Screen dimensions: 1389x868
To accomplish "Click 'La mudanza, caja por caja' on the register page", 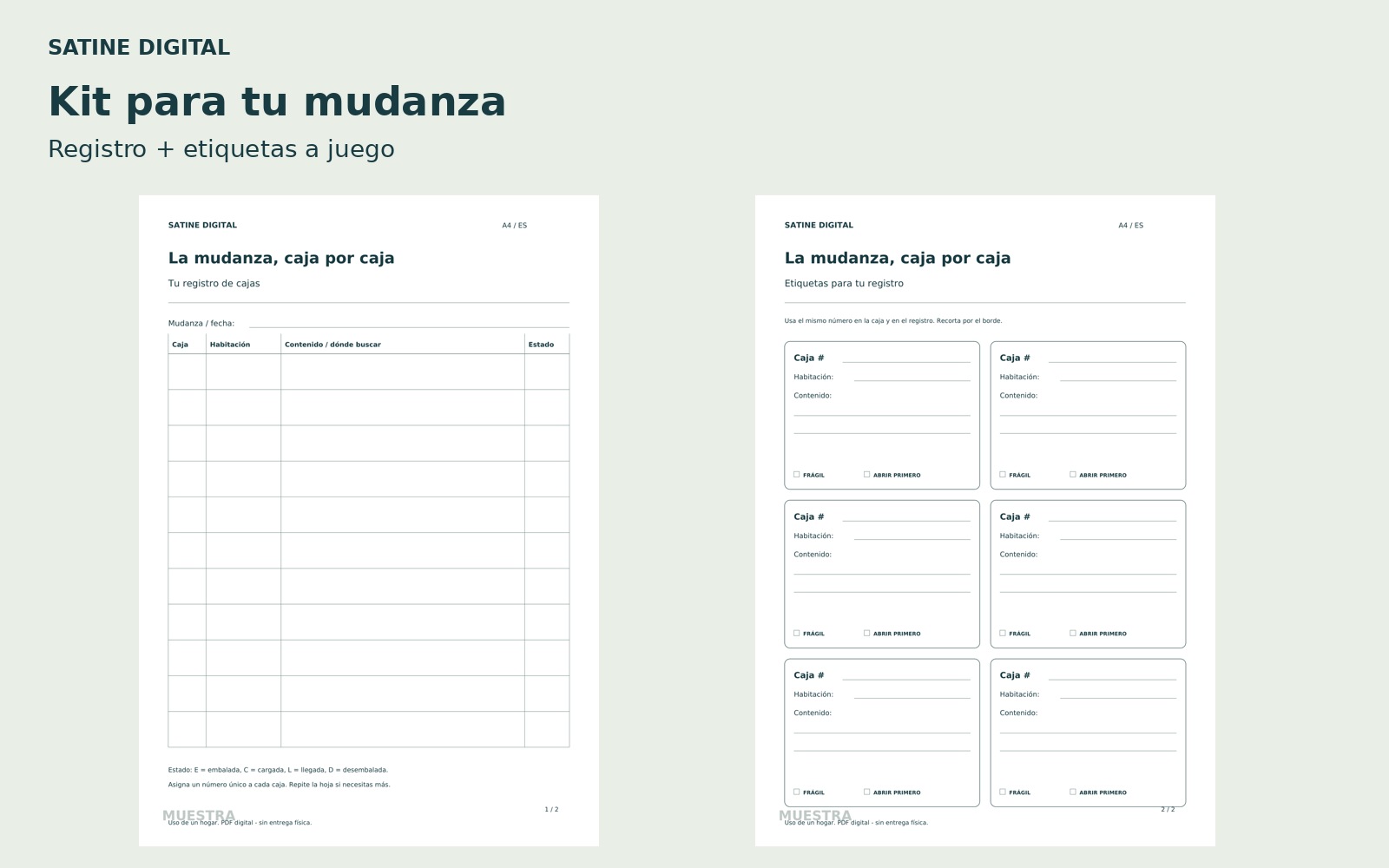I will pyautogui.click(x=281, y=258).
